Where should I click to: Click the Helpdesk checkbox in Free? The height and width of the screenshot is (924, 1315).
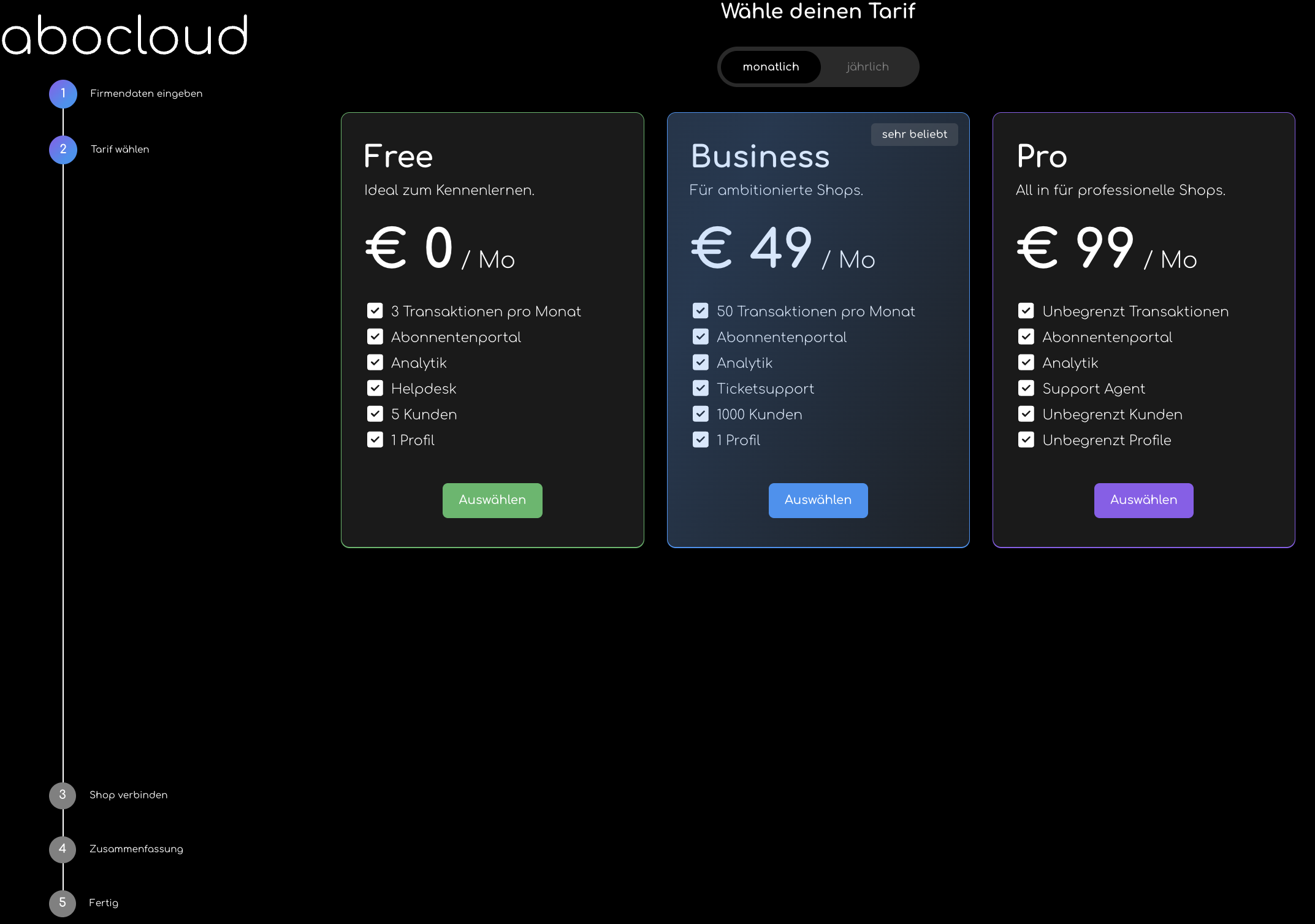point(375,388)
